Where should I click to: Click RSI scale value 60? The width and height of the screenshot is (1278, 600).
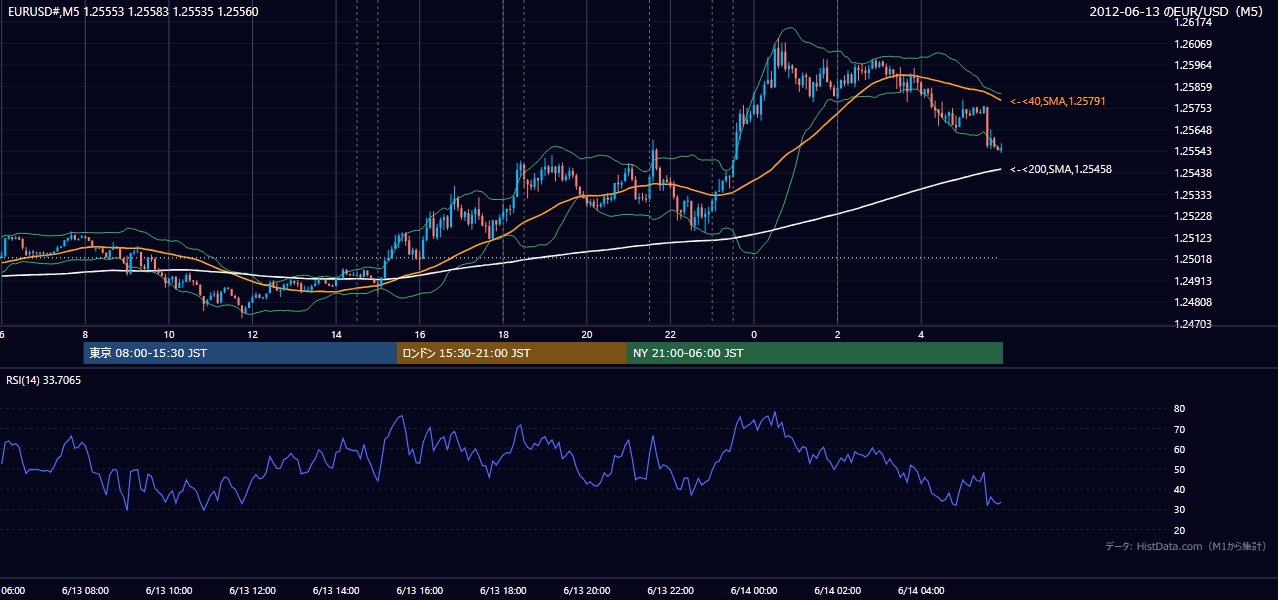1179,449
